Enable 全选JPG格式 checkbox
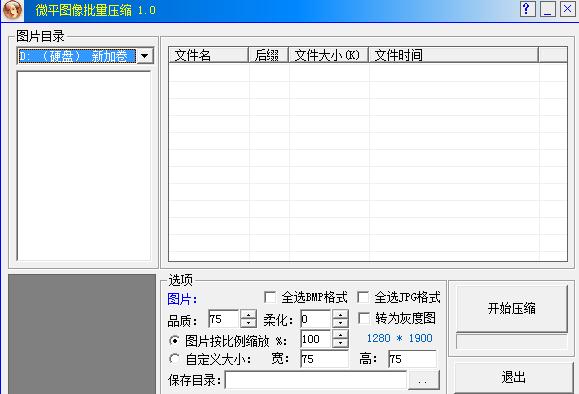Image resolution: width=579 pixels, height=394 pixels. (363, 297)
